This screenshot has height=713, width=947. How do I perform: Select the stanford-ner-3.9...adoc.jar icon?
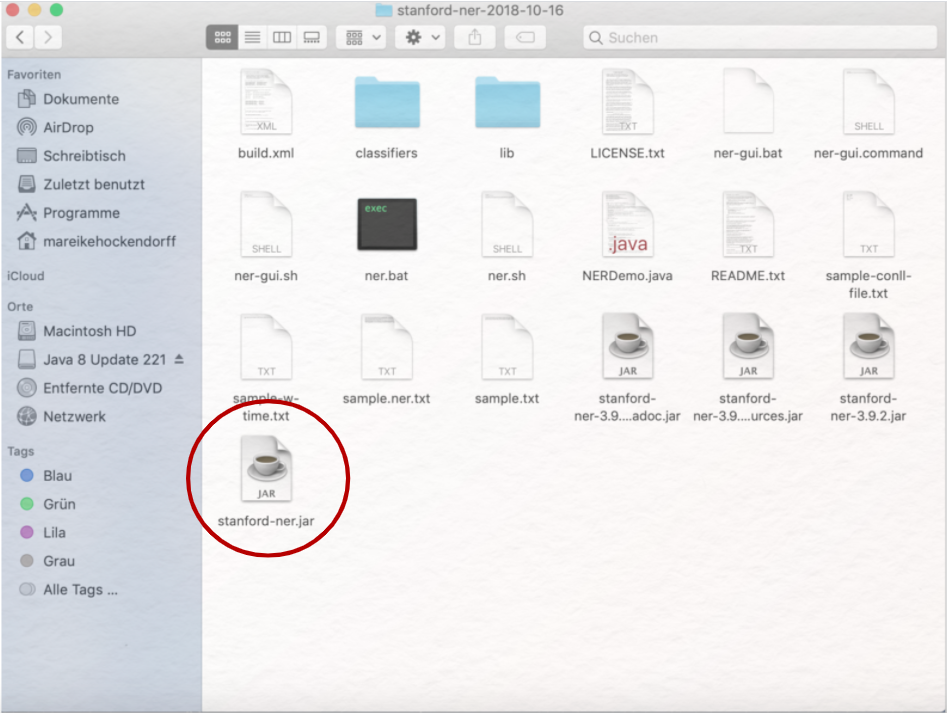(x=628, y=347)
